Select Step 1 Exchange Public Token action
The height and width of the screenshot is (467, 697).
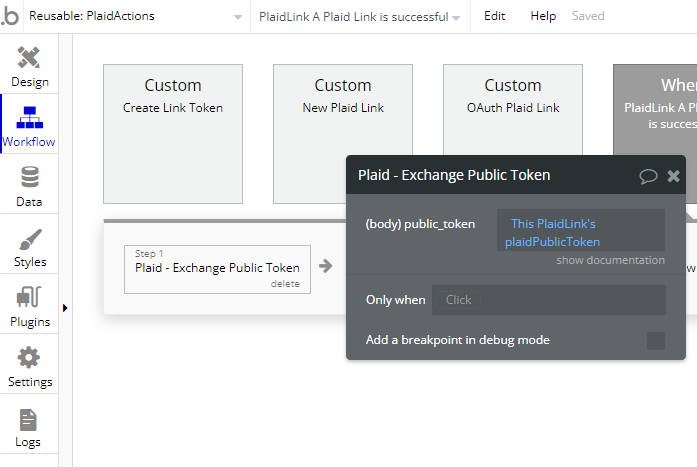217,269
